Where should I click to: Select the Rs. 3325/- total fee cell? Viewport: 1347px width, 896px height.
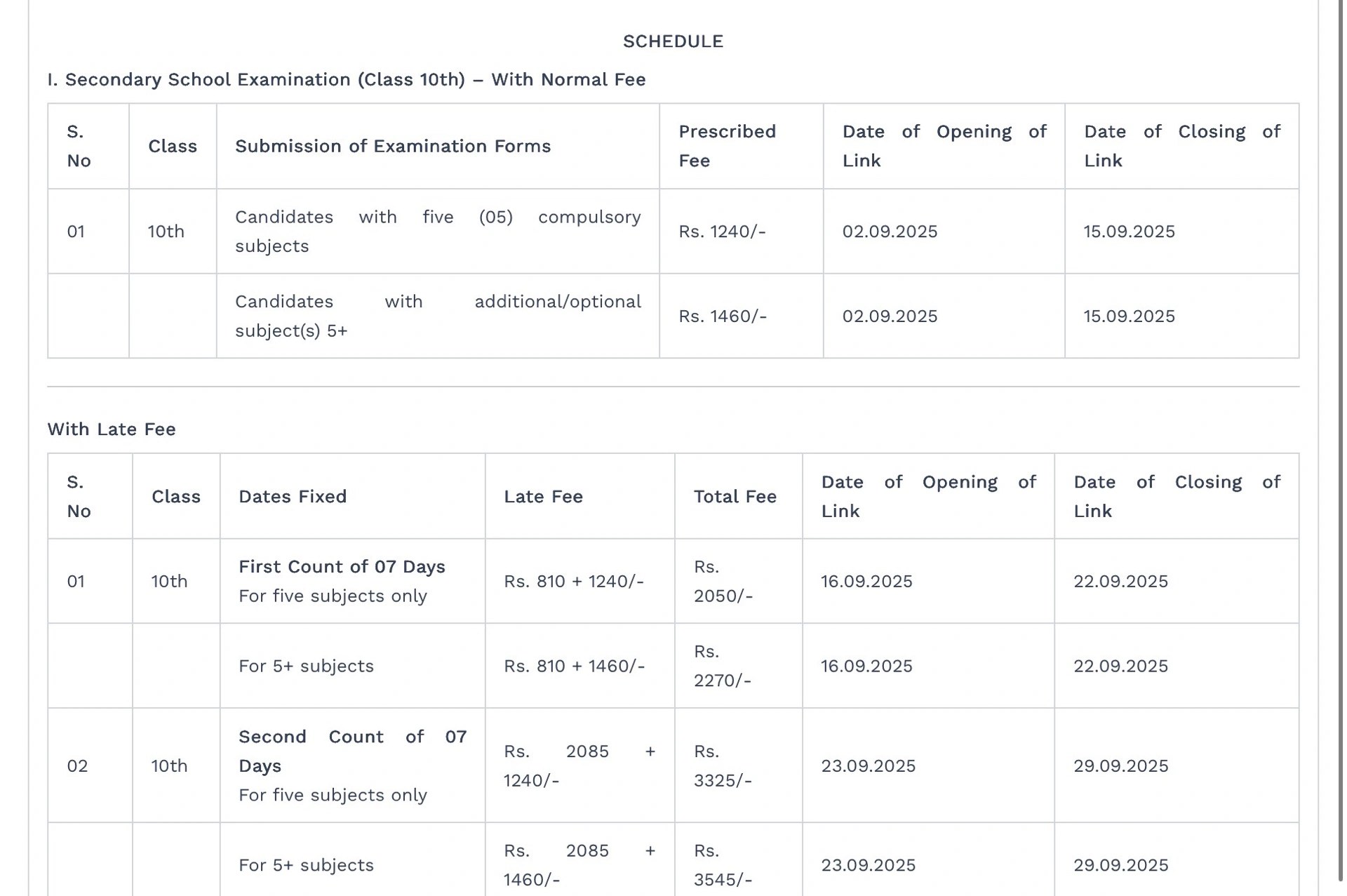tap(723, 766)
